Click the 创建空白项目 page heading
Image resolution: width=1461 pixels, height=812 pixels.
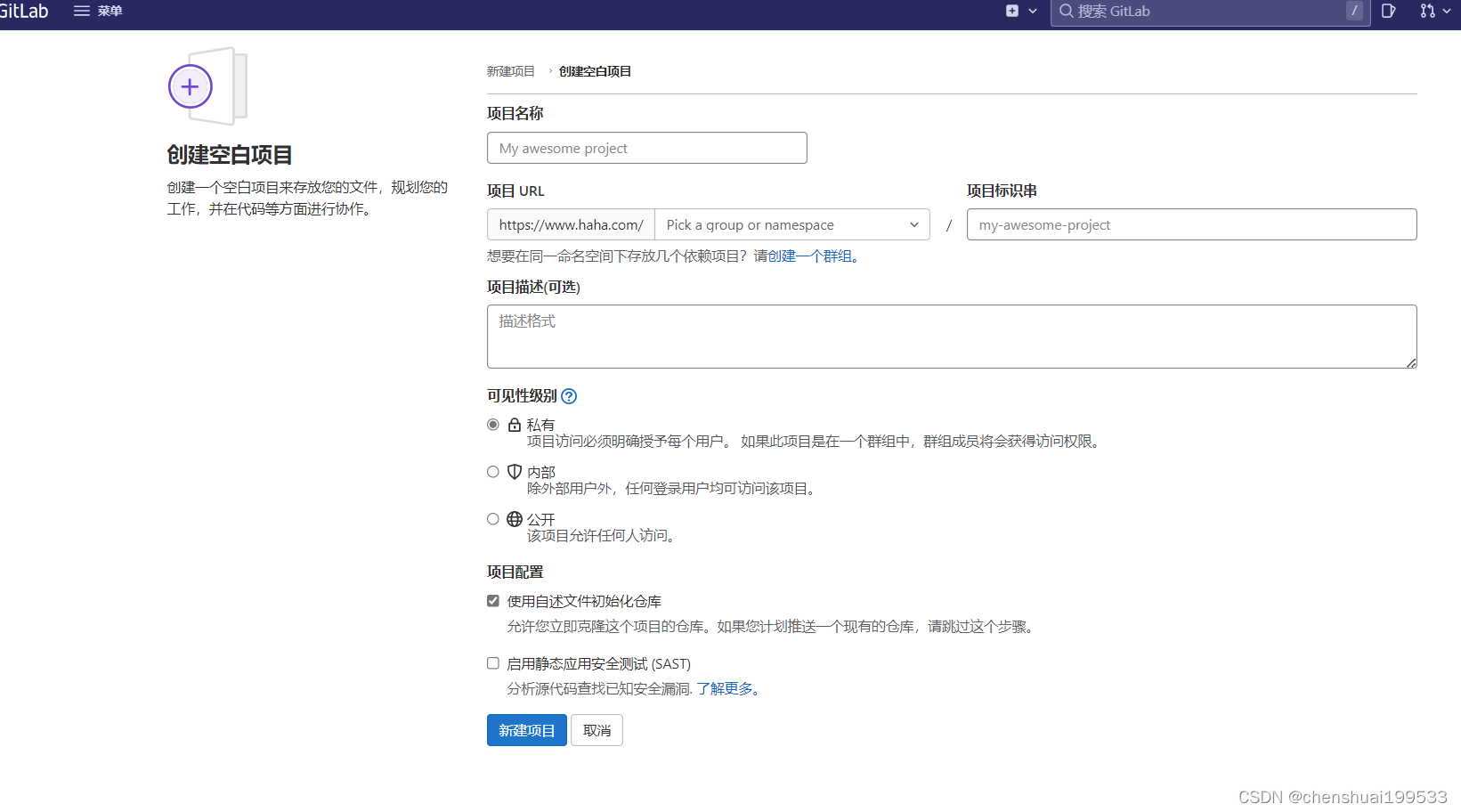click(x=230, y=155)
